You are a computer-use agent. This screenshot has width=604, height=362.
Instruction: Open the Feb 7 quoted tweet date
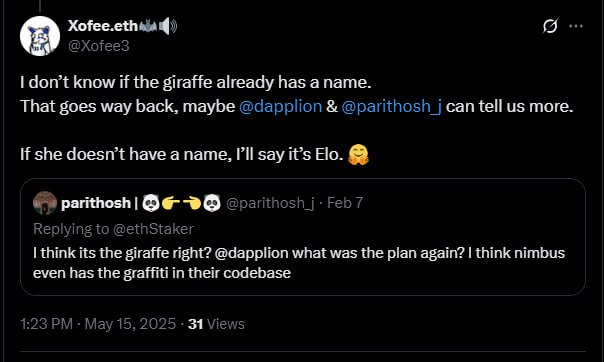(345, 203)
